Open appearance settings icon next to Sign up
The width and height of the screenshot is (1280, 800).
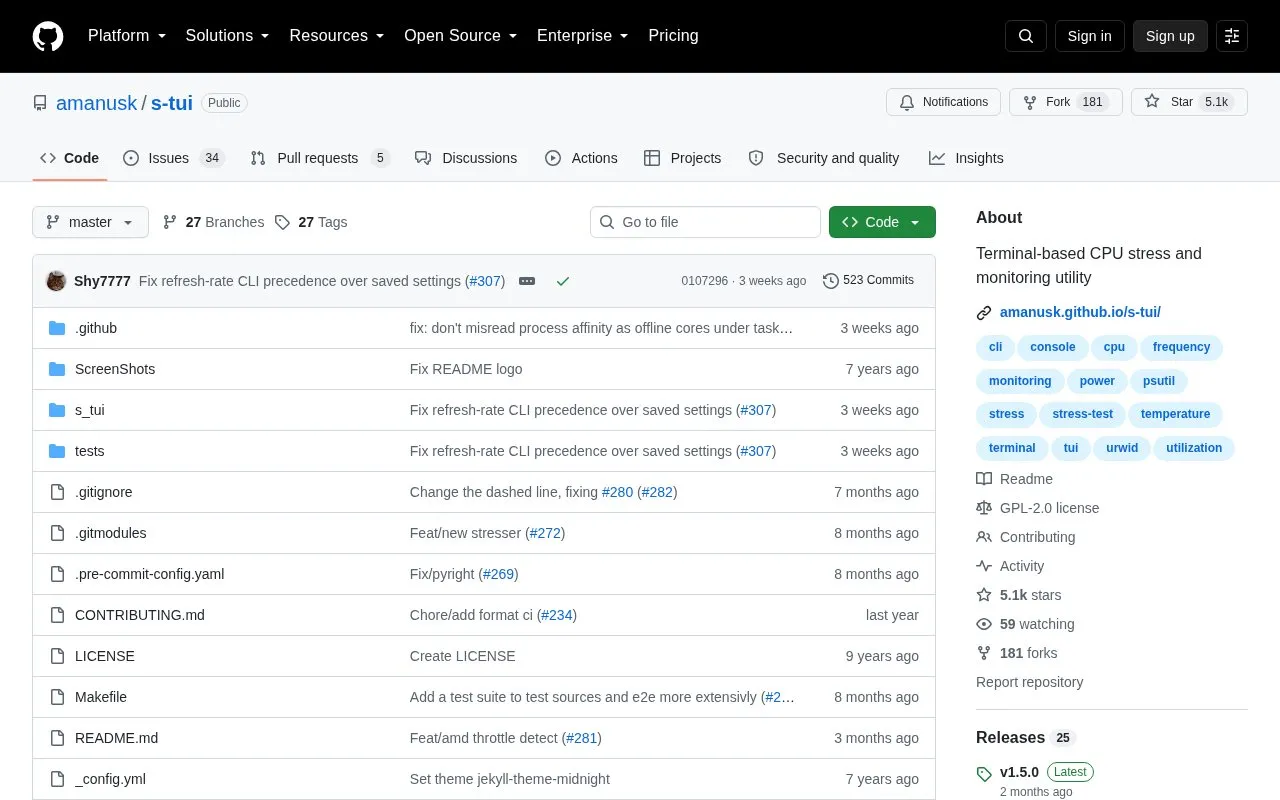[1232, 36]
